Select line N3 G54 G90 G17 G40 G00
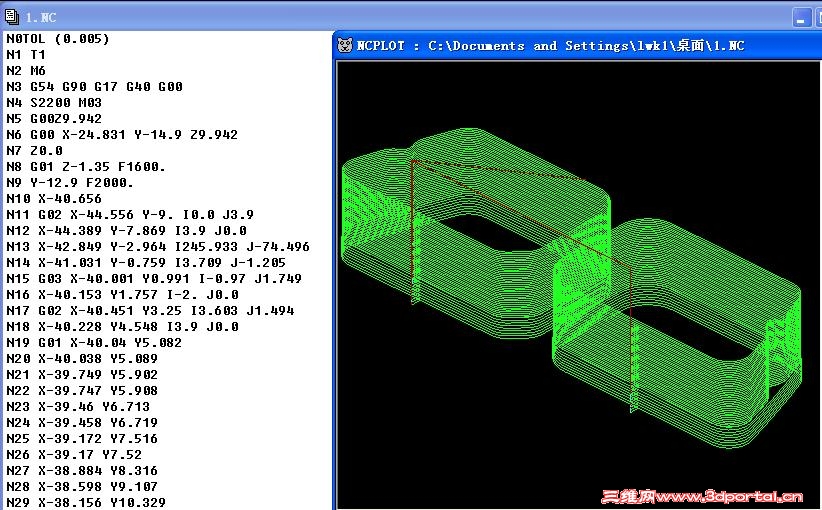This screenshot has width=822, height=510. (94, 86)
